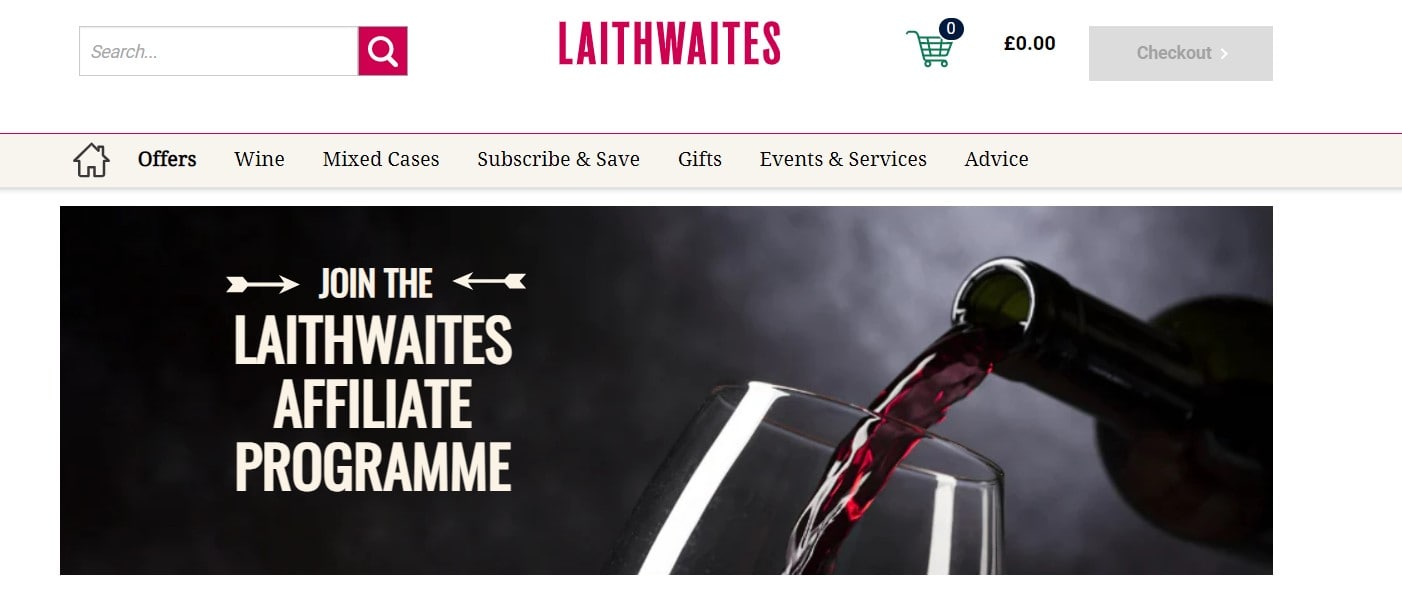
Task: Click the magnifying glass search button
Action: tap(382, 51)
